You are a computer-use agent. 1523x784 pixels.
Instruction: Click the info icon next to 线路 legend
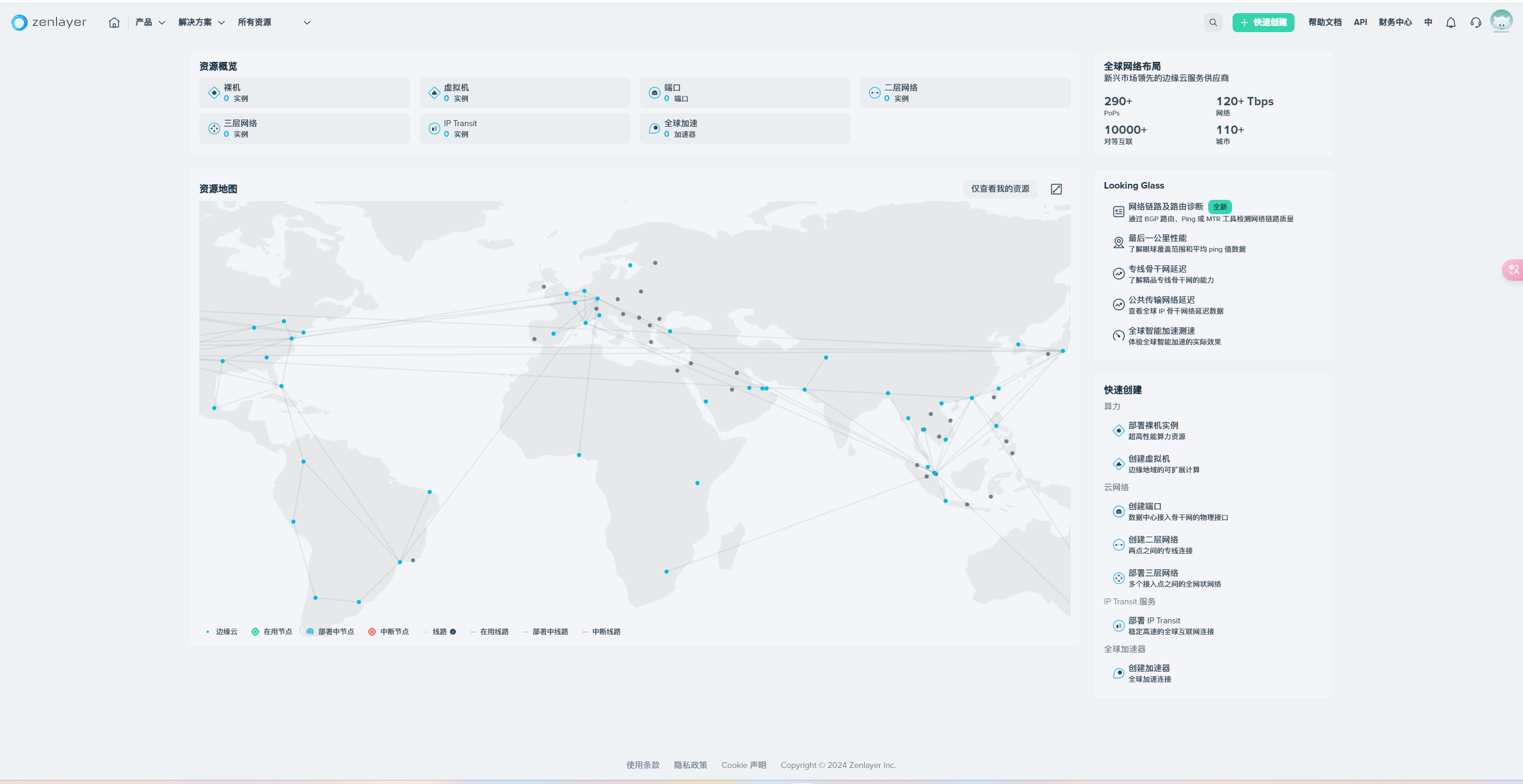point(453,632)
